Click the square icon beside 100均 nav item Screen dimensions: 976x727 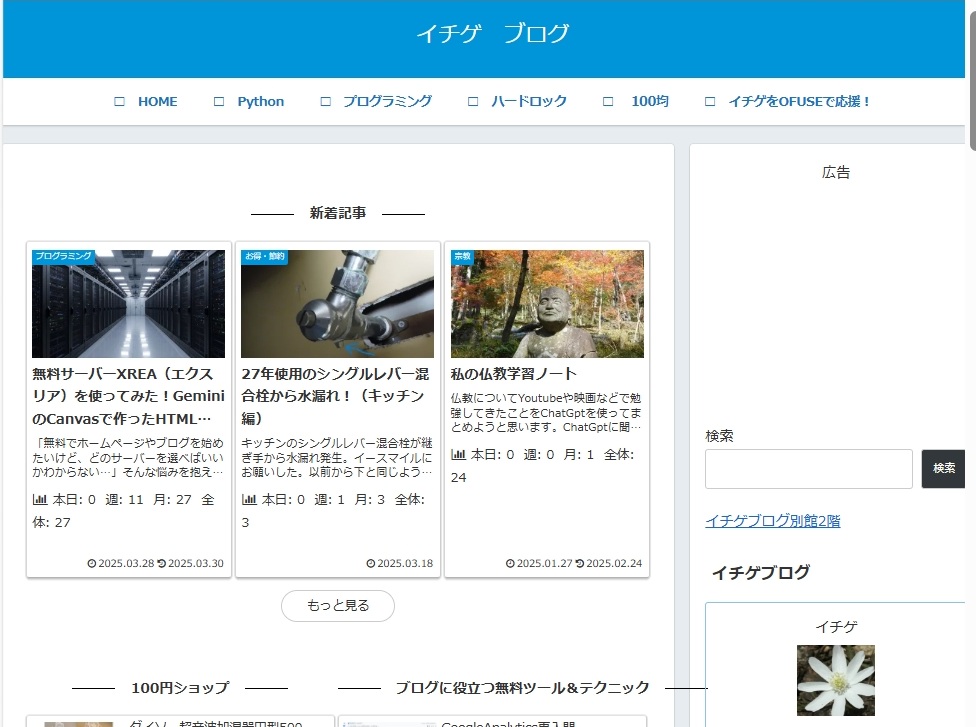tap(607, 101)
